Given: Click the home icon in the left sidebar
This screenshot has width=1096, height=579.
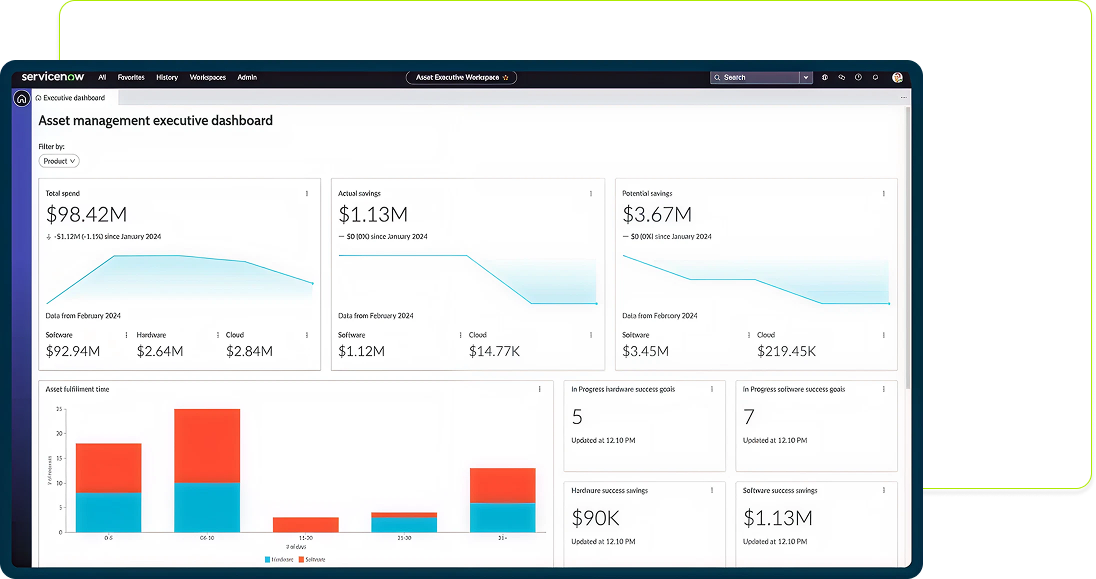Looking at the screenshot, I should [x=21, y=99].
